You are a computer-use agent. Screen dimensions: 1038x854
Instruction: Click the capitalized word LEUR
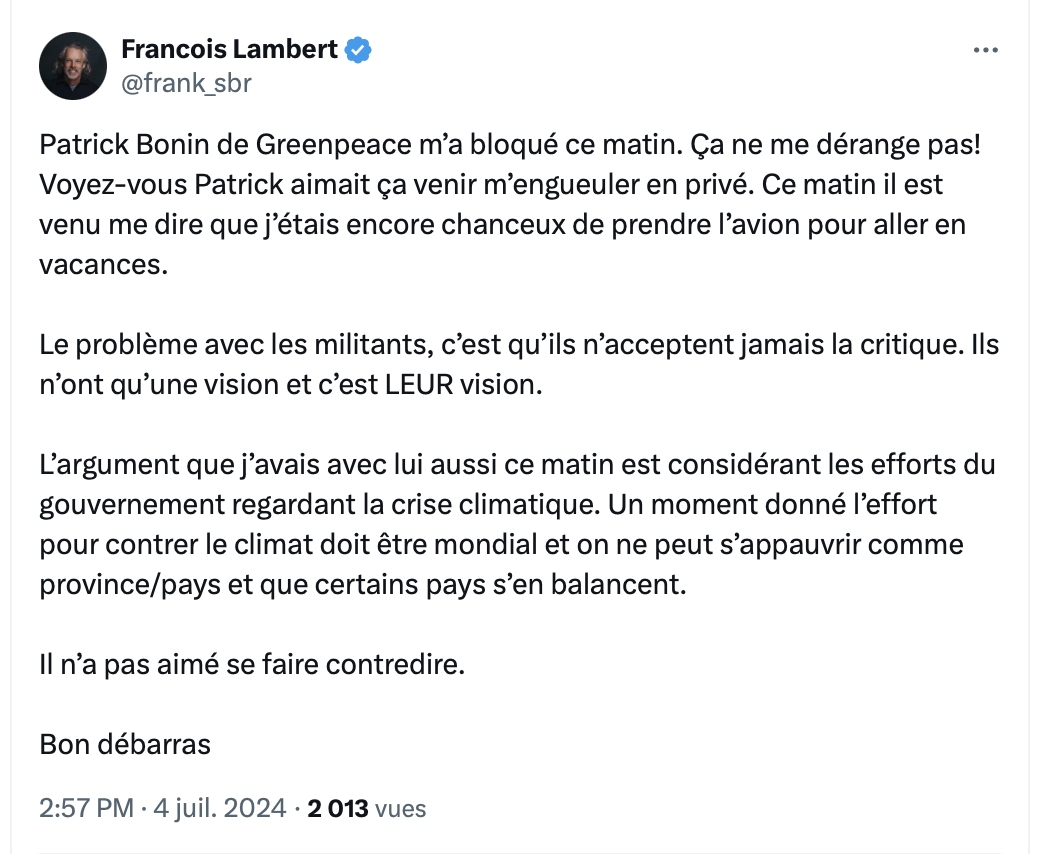pyautogui.click(x=418, y=385)
